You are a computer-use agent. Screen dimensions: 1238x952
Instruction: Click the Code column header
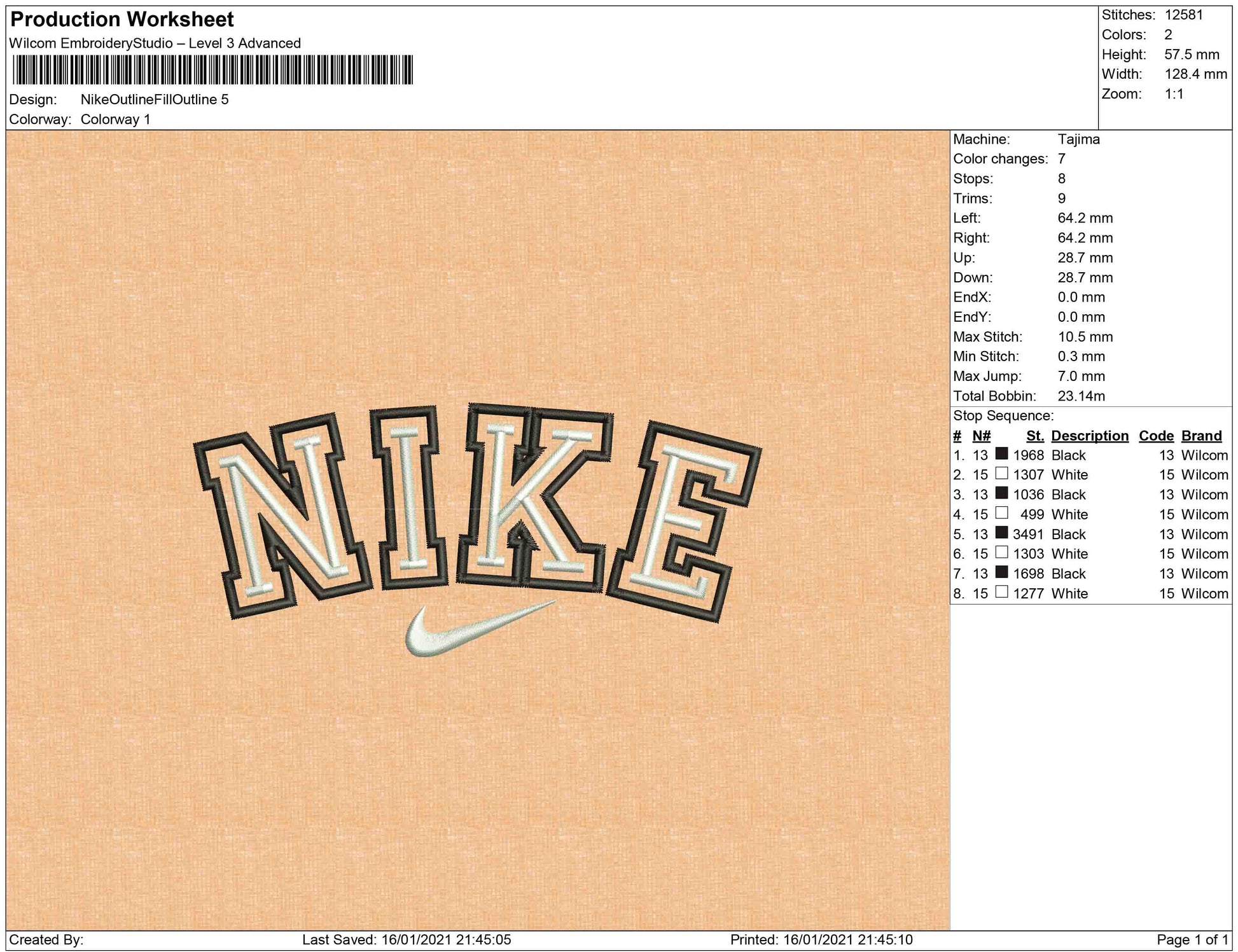(x=1155, y=436)
